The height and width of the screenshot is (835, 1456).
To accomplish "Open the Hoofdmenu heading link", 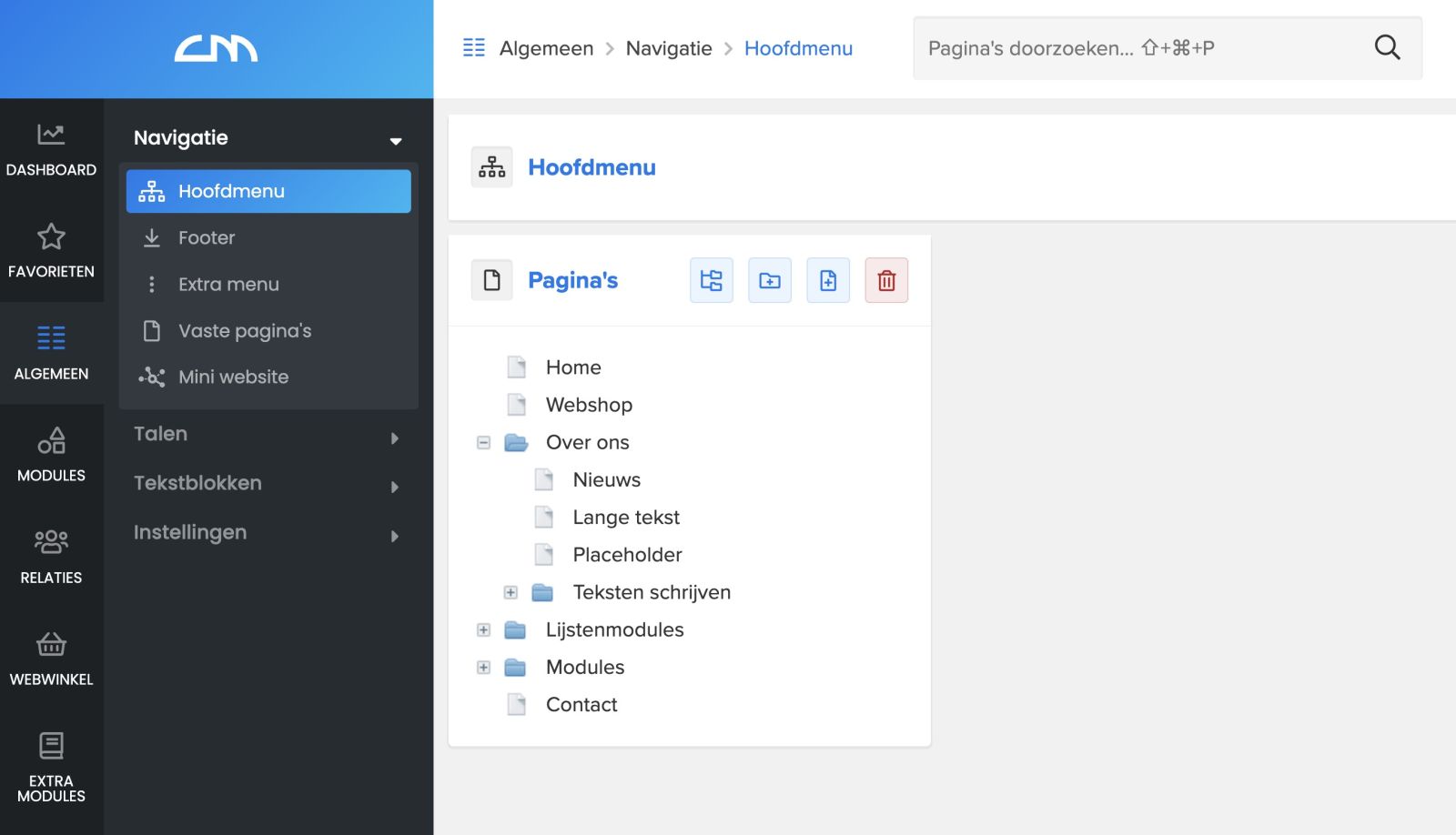I will [592, 166].
